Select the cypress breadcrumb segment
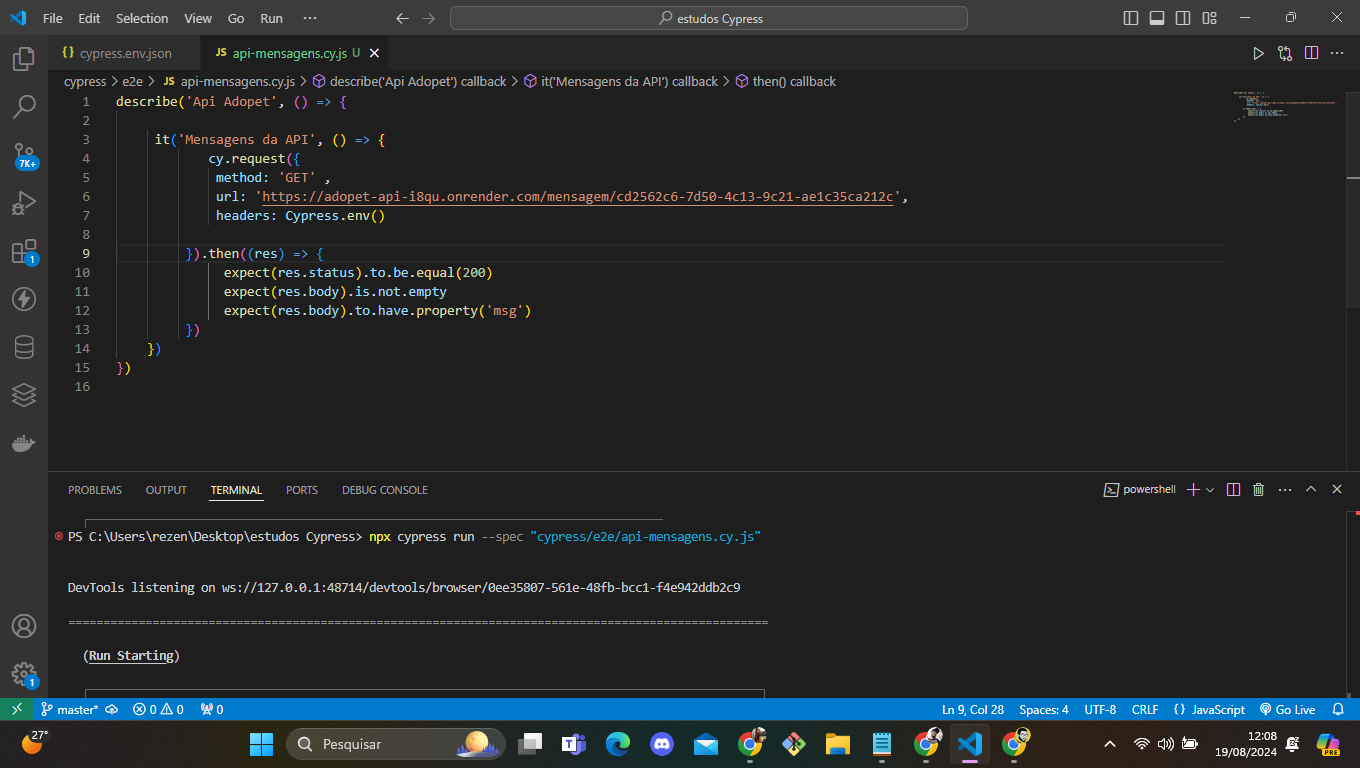Viewport: 1360px width, 768px height. pos(85,81)
